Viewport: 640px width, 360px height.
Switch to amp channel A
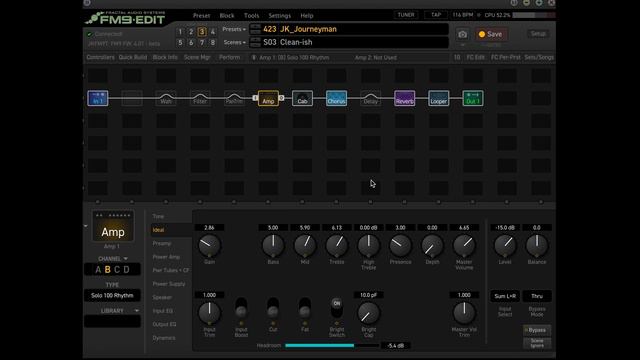tap(98, 269)
